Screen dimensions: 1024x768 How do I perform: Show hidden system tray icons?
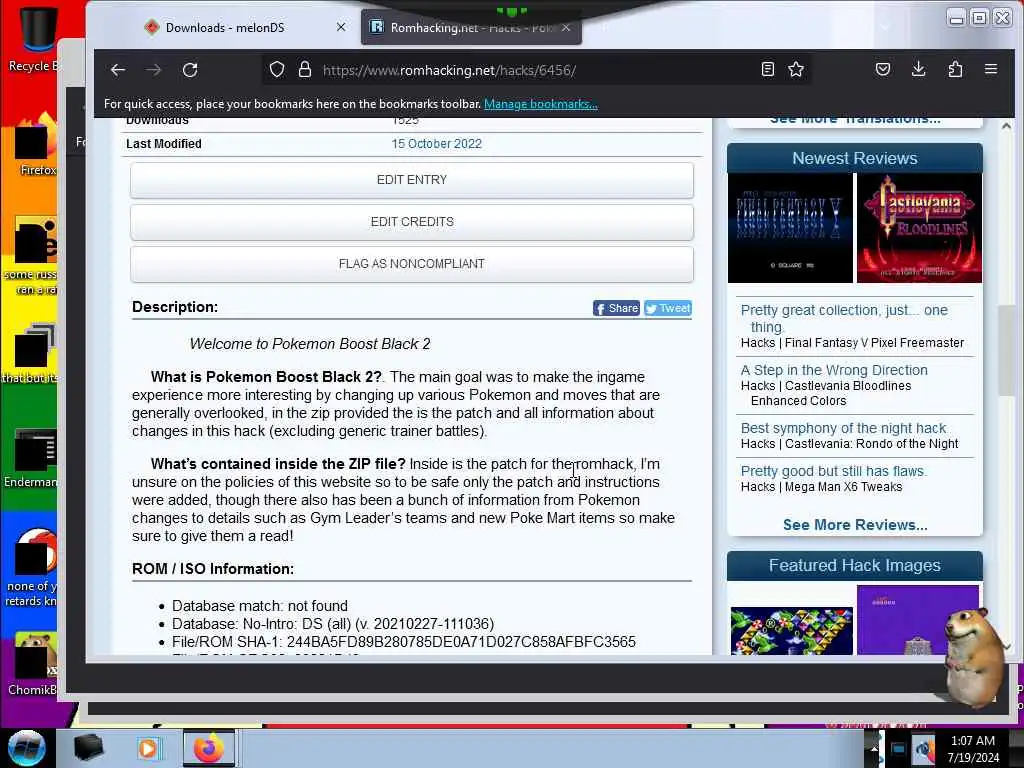point(874,748)
